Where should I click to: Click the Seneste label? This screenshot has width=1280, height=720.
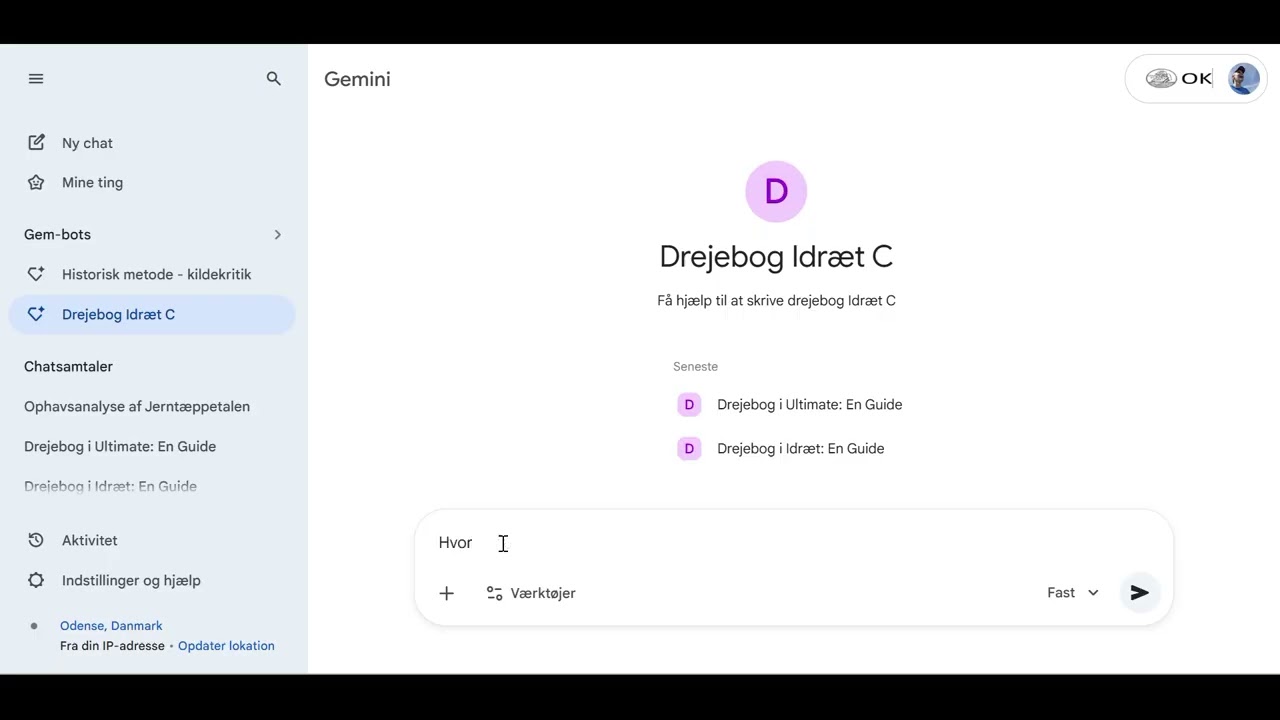(695, 367)
